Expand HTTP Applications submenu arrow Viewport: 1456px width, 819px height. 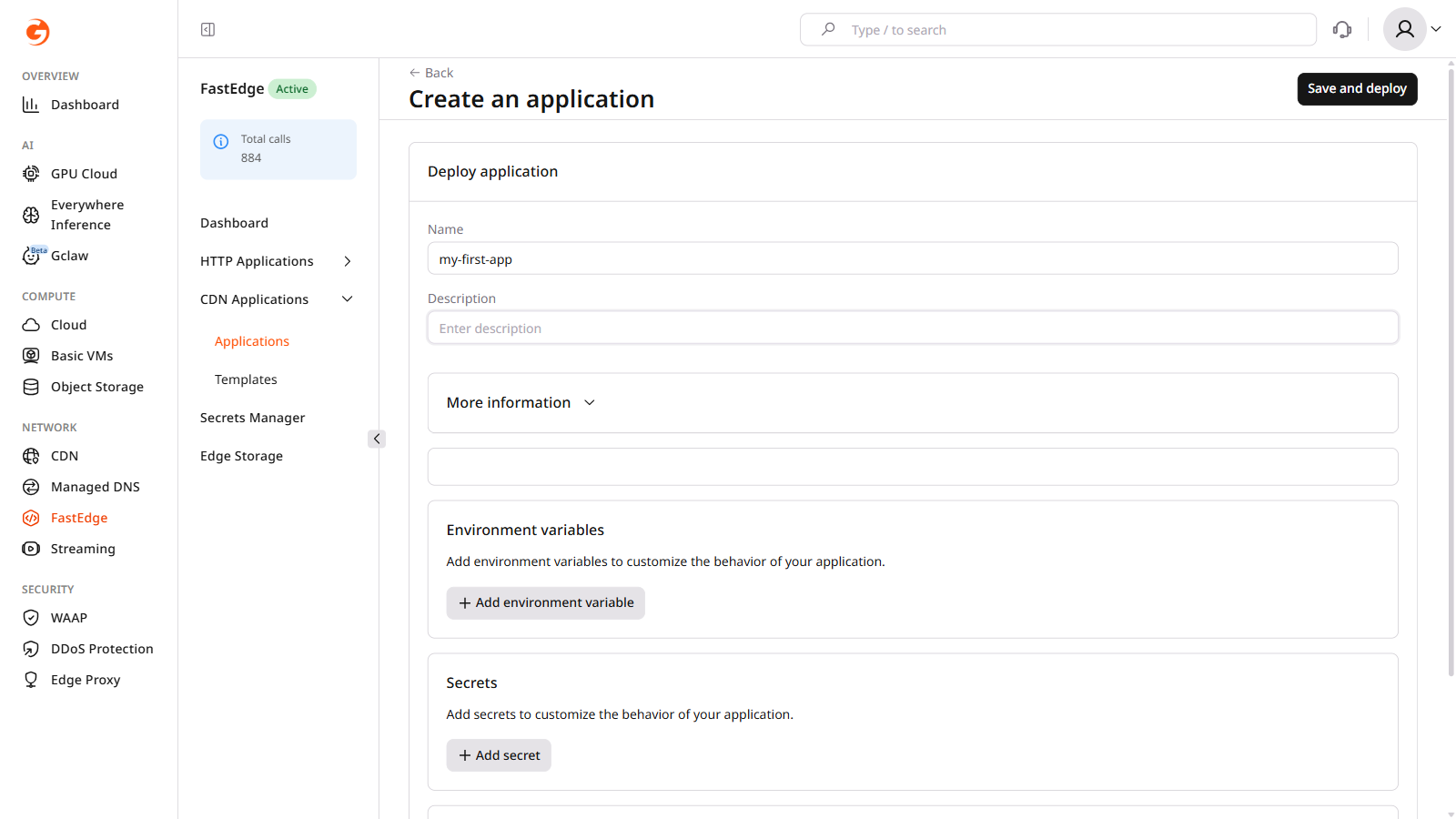click(x=347, y=261)
